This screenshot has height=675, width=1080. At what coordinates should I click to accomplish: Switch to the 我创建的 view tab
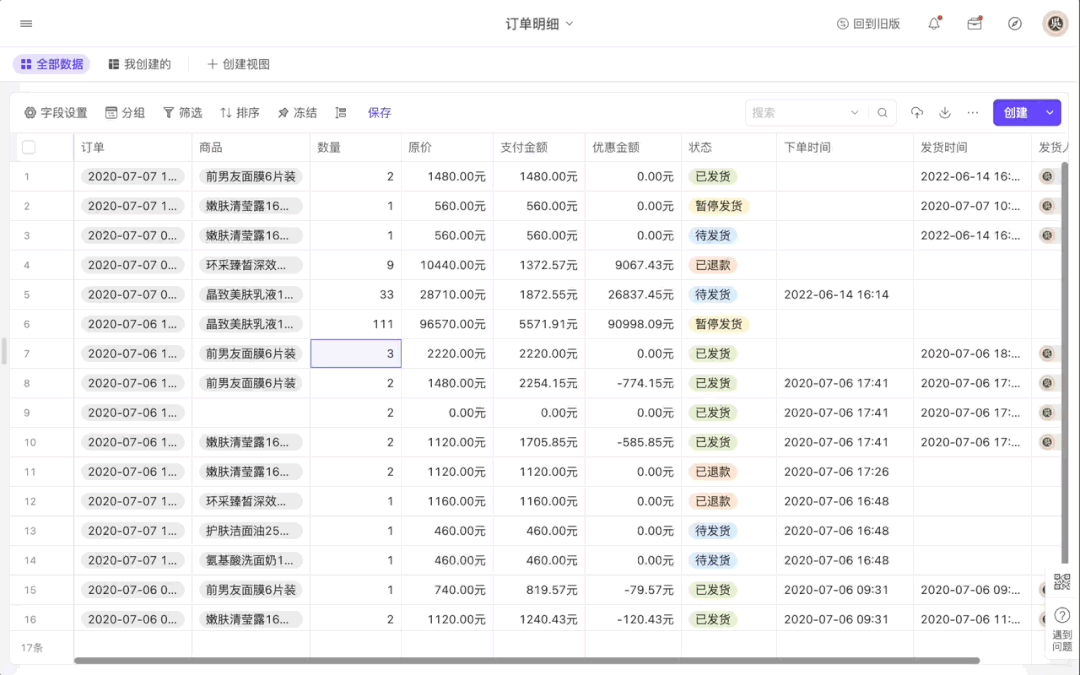139,64
